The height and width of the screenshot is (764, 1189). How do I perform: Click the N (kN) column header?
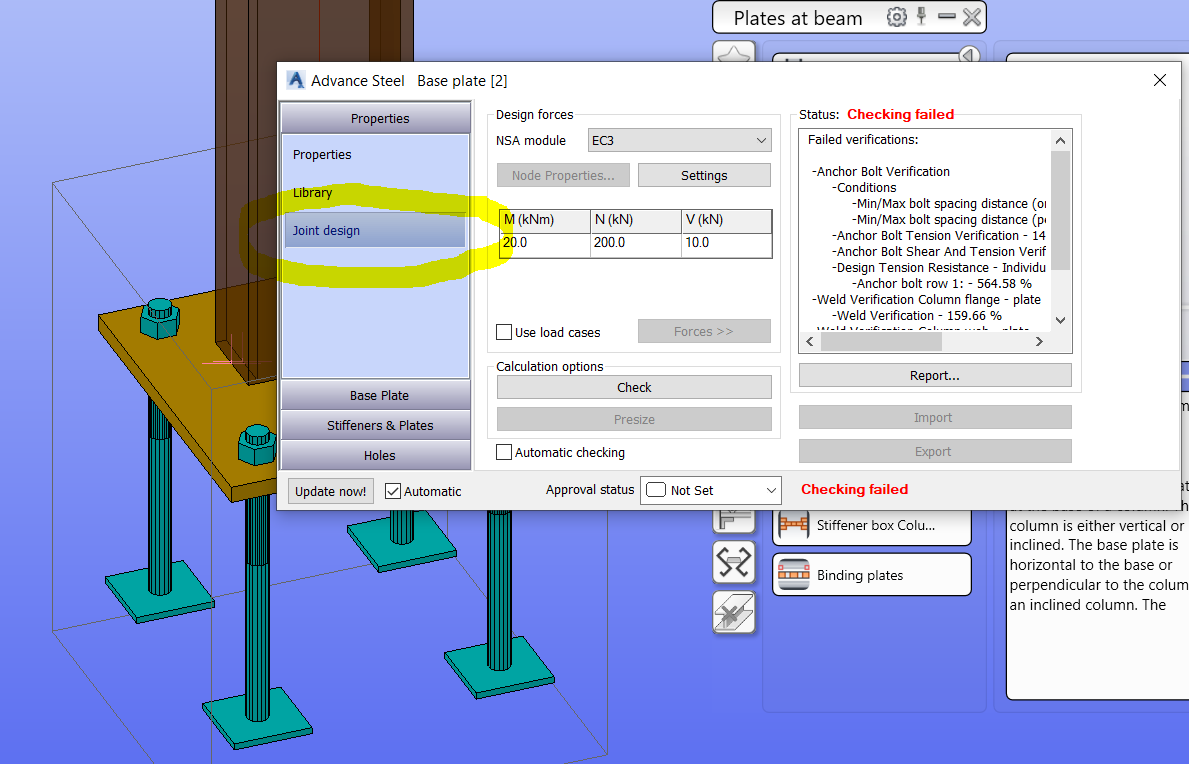635,221
